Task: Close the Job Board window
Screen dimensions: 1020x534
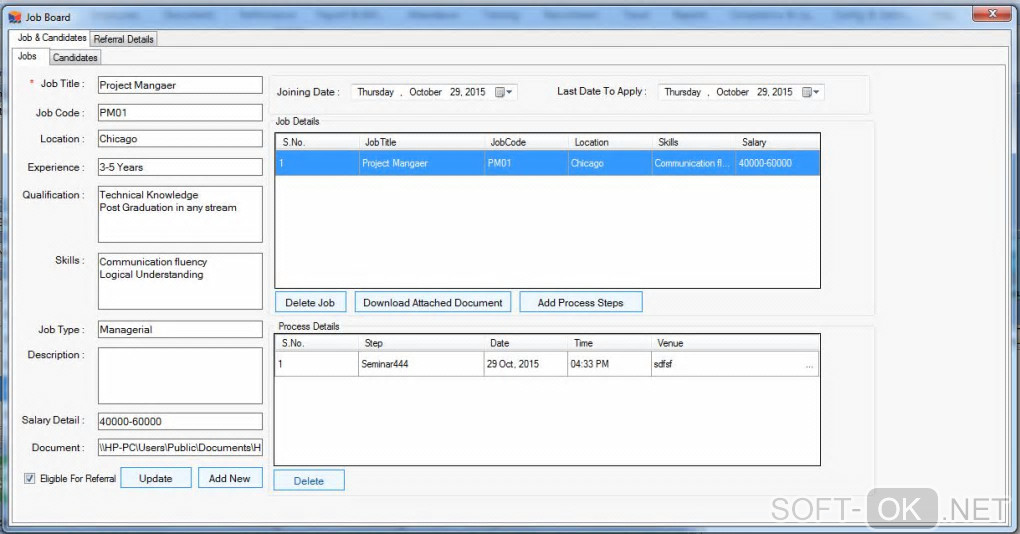Action: point(990,14)
